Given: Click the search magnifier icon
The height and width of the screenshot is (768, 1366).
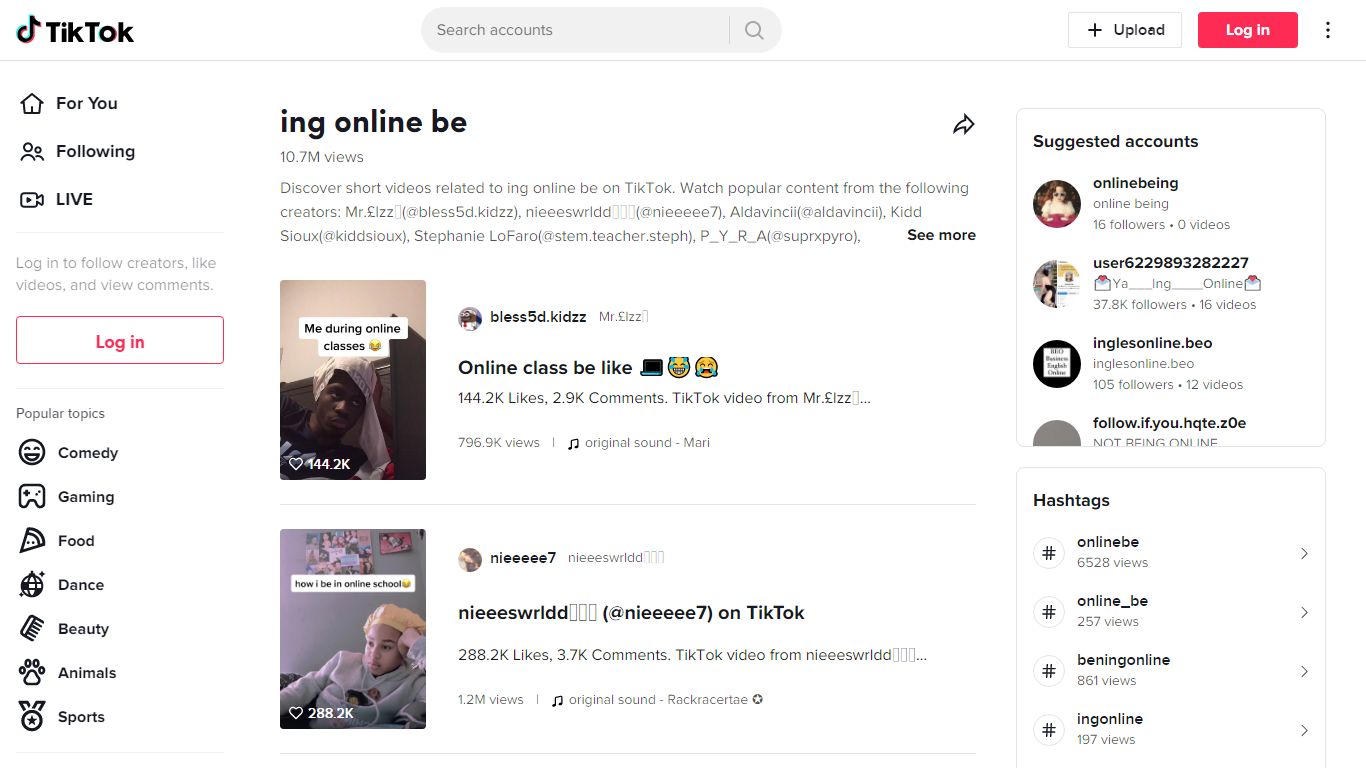Looking at the screenshot, I should pos(755,30).
